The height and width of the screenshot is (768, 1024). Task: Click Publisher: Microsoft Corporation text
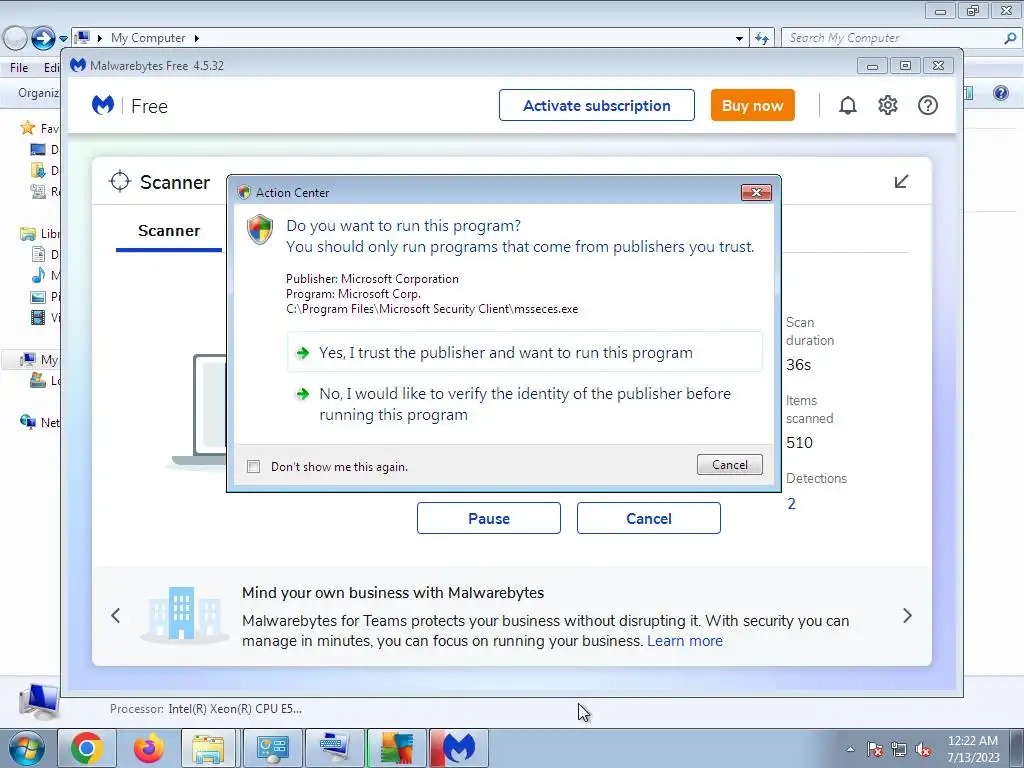(372, 279)
